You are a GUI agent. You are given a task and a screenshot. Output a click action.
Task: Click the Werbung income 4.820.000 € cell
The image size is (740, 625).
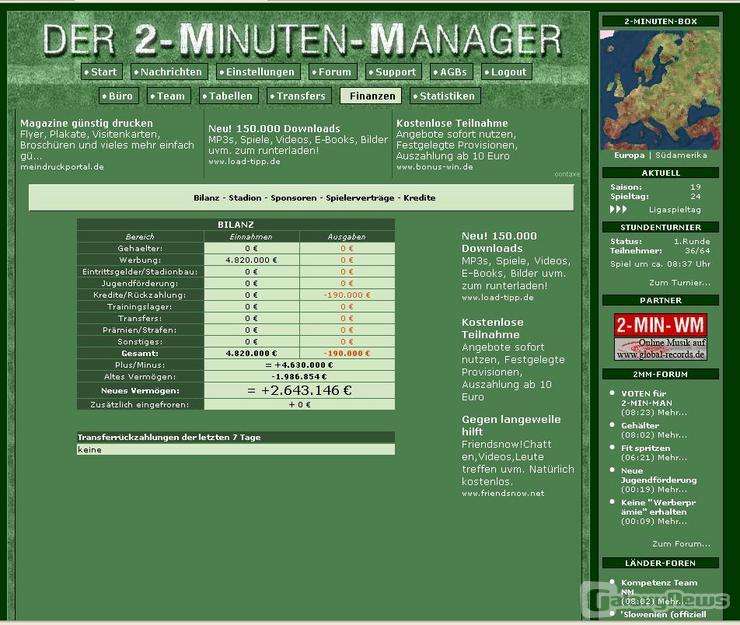(x=252, y=260)
